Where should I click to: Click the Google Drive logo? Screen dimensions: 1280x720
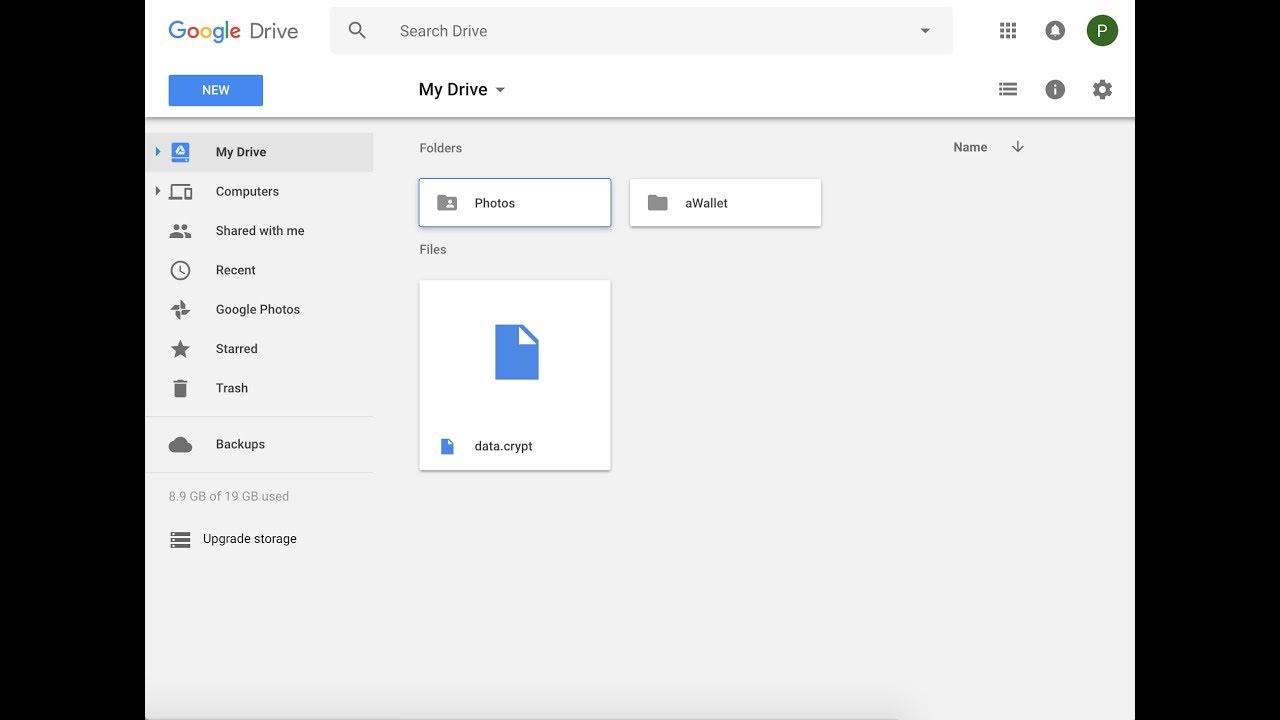click(233, 31)
